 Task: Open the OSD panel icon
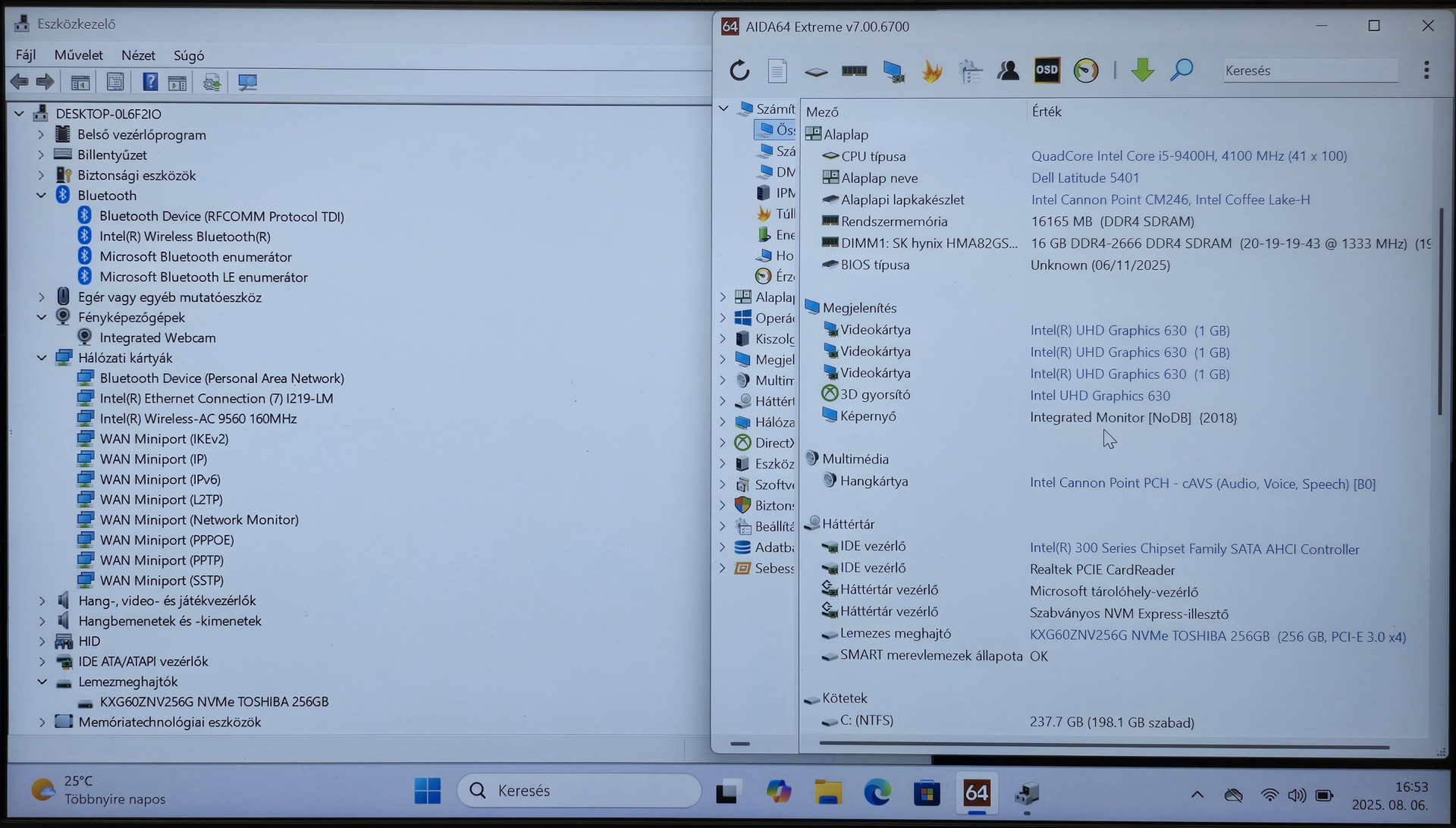pyautogui.click(x=1046, y=71)
